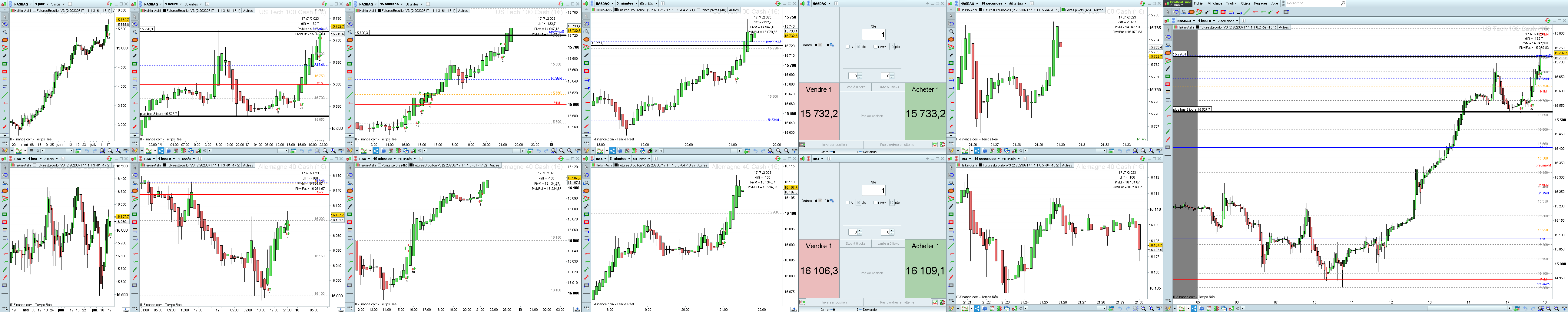Viewport: 1568px width, 312px height.
Task: Open the 1 heure timeframe dropdown in the 2 semaines chart
Action: click(1206, 21)
